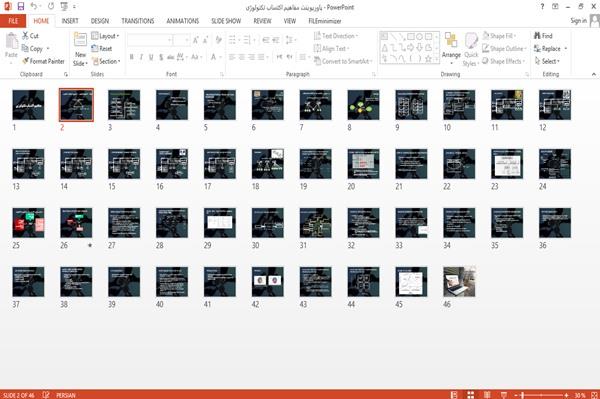Click the zoom slider in status bar
Image resolution: width=600 pixels, height=399 pixels.
click(x=541, y=395)
